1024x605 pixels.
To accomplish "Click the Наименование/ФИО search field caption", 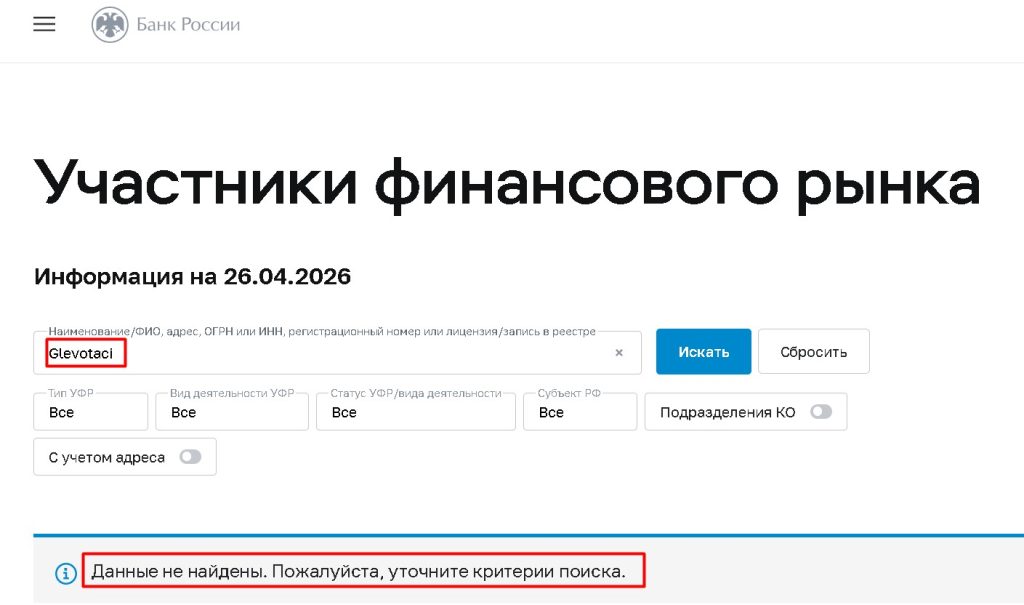I will (322, 331).
